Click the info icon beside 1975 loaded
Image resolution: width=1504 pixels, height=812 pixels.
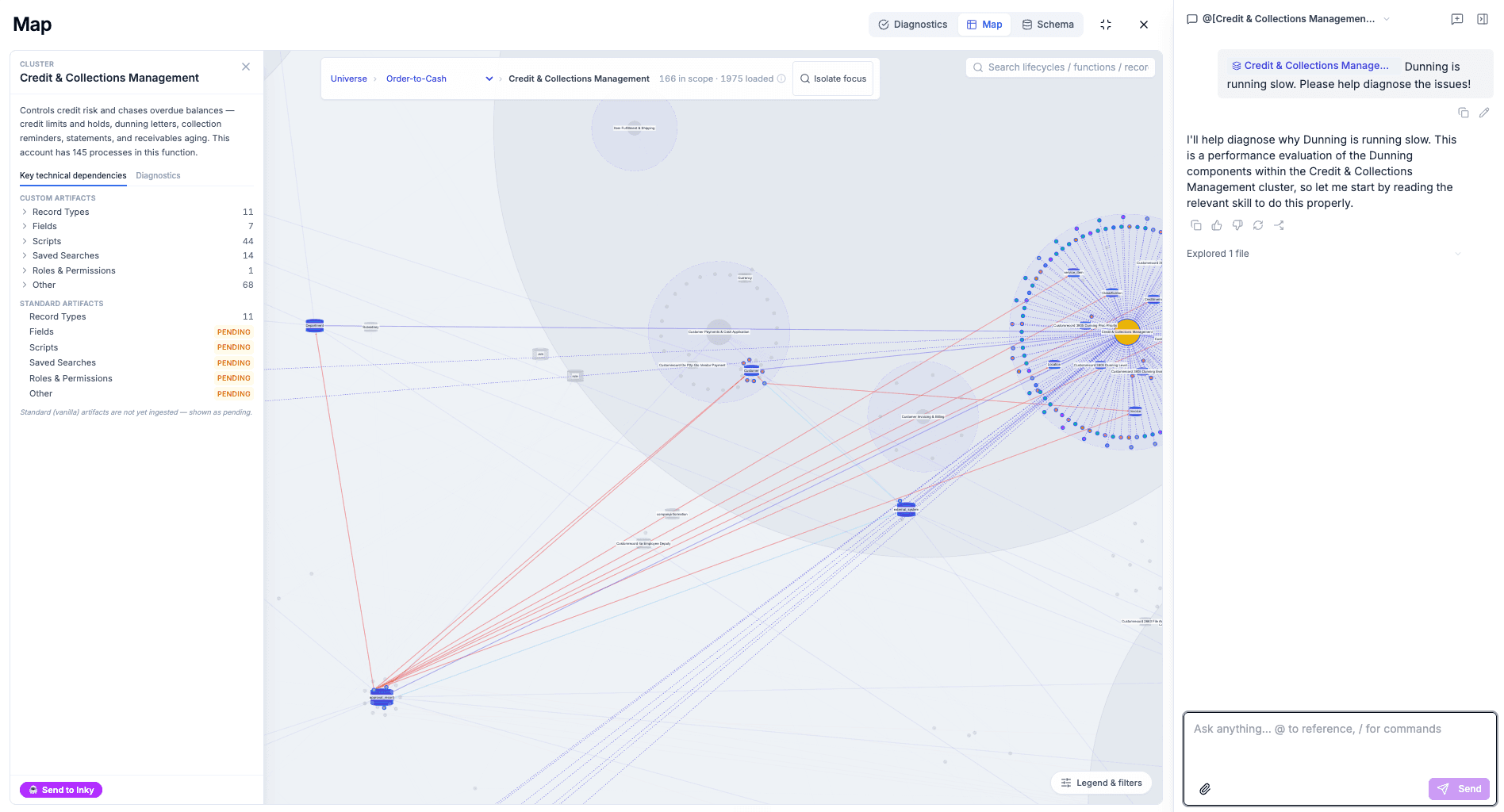click(781, 79)
